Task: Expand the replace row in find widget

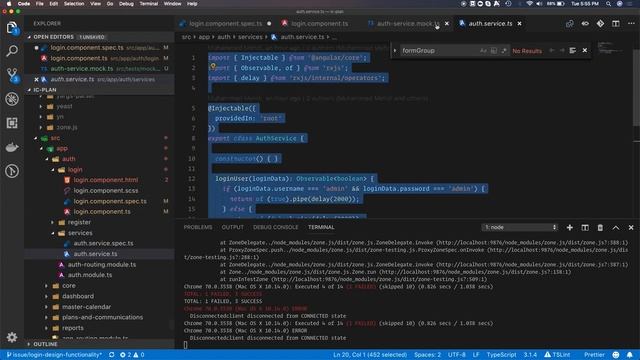Action: [x=395, y=51]
